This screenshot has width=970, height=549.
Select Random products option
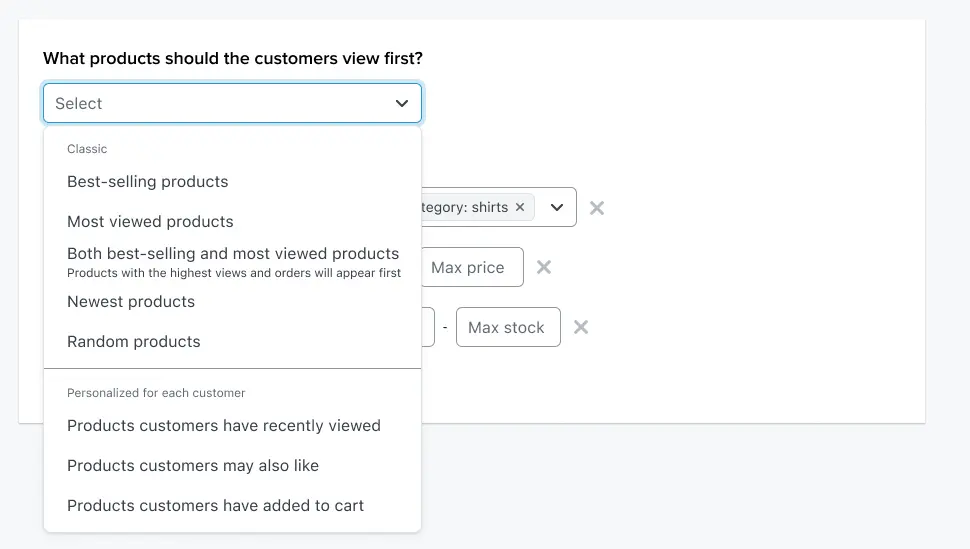point(134,342)
